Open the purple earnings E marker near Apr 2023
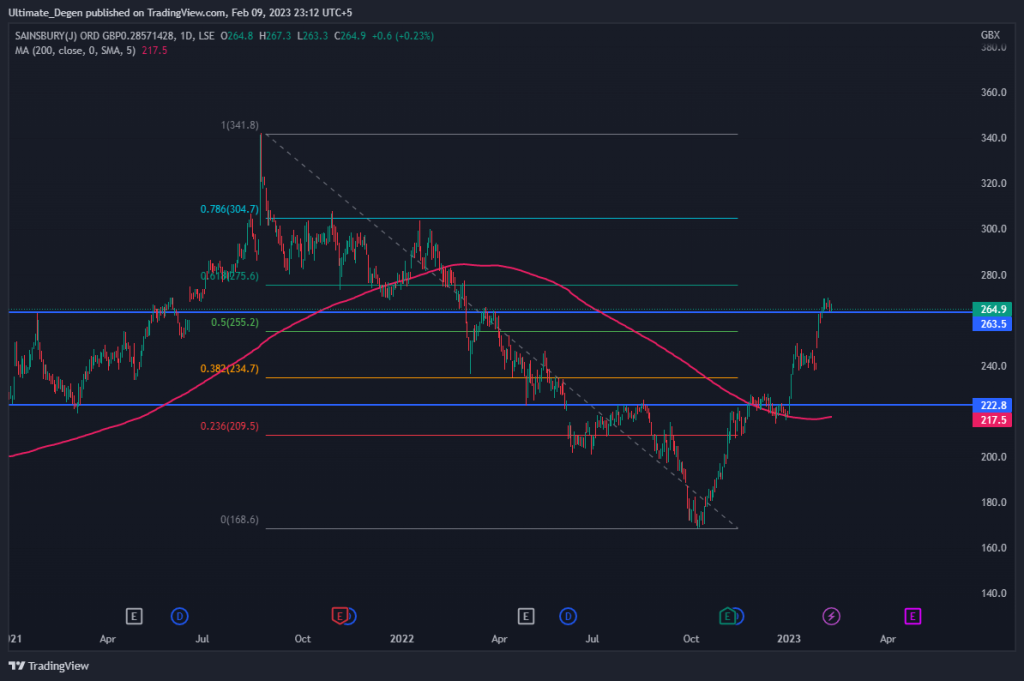This screenshot has height=681, width=1024. tap(912, 616)
